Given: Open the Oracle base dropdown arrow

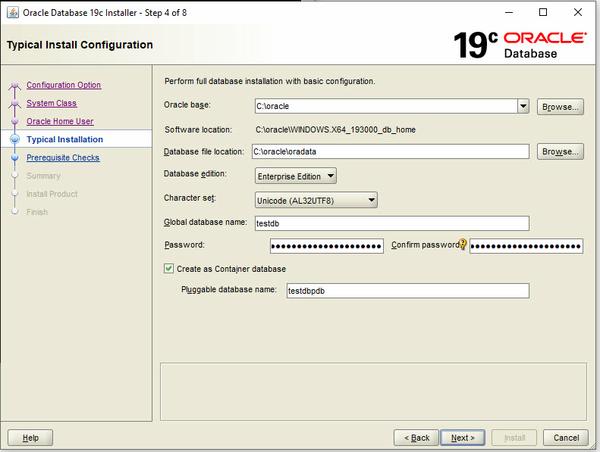Looking at the screenshot, I should 523,105.
